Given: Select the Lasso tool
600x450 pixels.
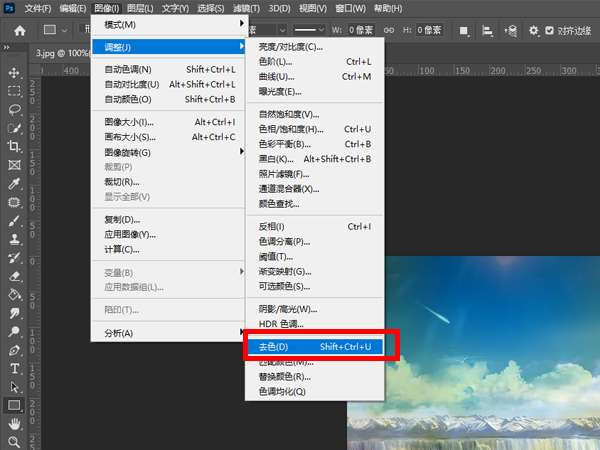Looking at the screenshot, I should [x=14, y=109].
